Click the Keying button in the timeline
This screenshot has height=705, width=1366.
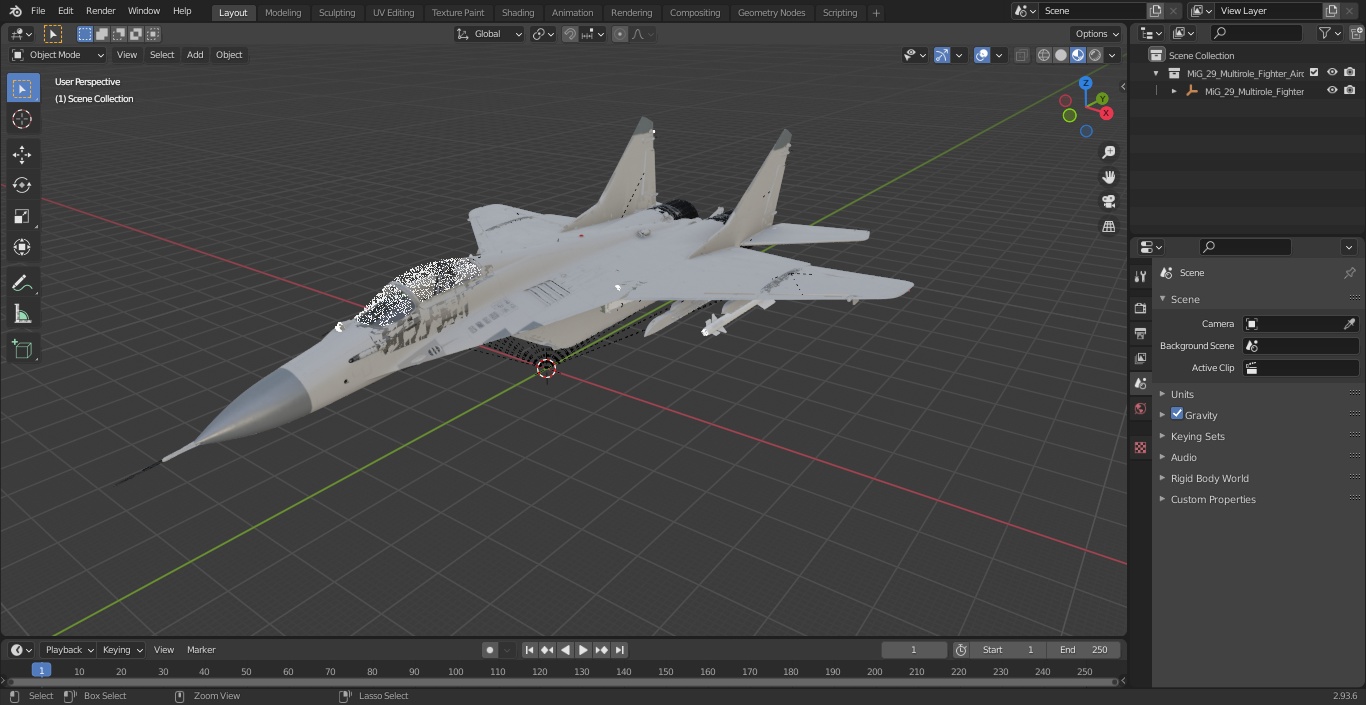[x=121, y=650]
